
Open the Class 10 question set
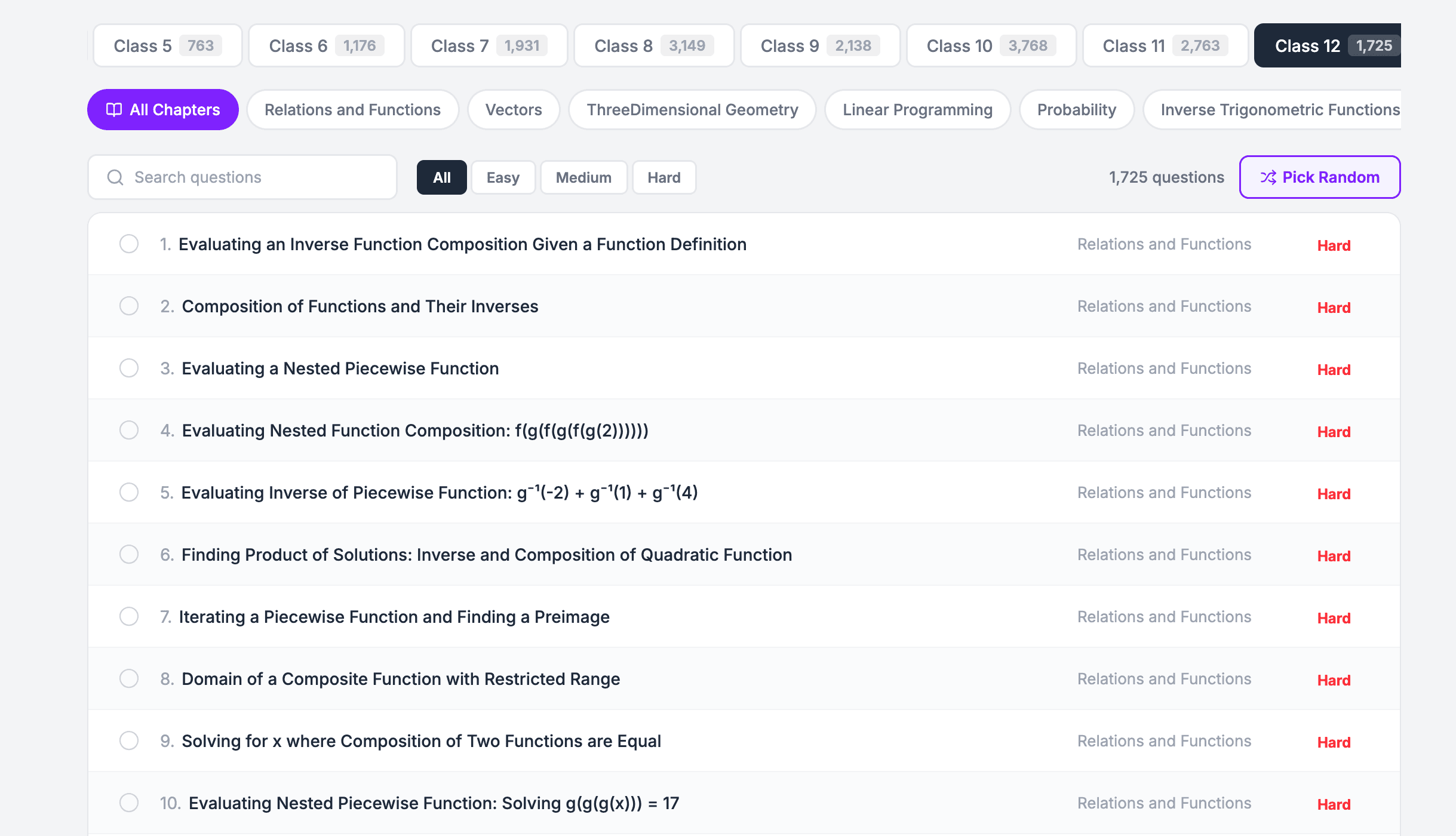(x=990, y=45)
